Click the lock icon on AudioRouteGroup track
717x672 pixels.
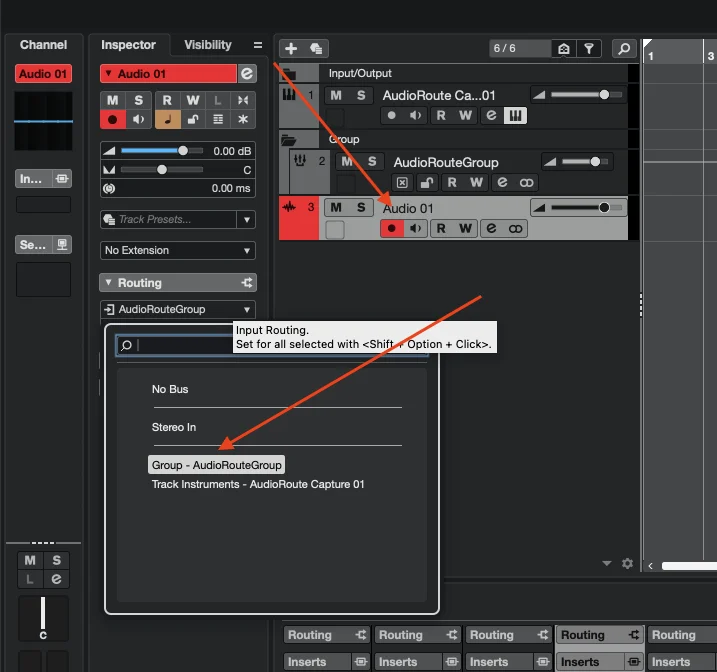pyautogui.click(x=427, y=182)
